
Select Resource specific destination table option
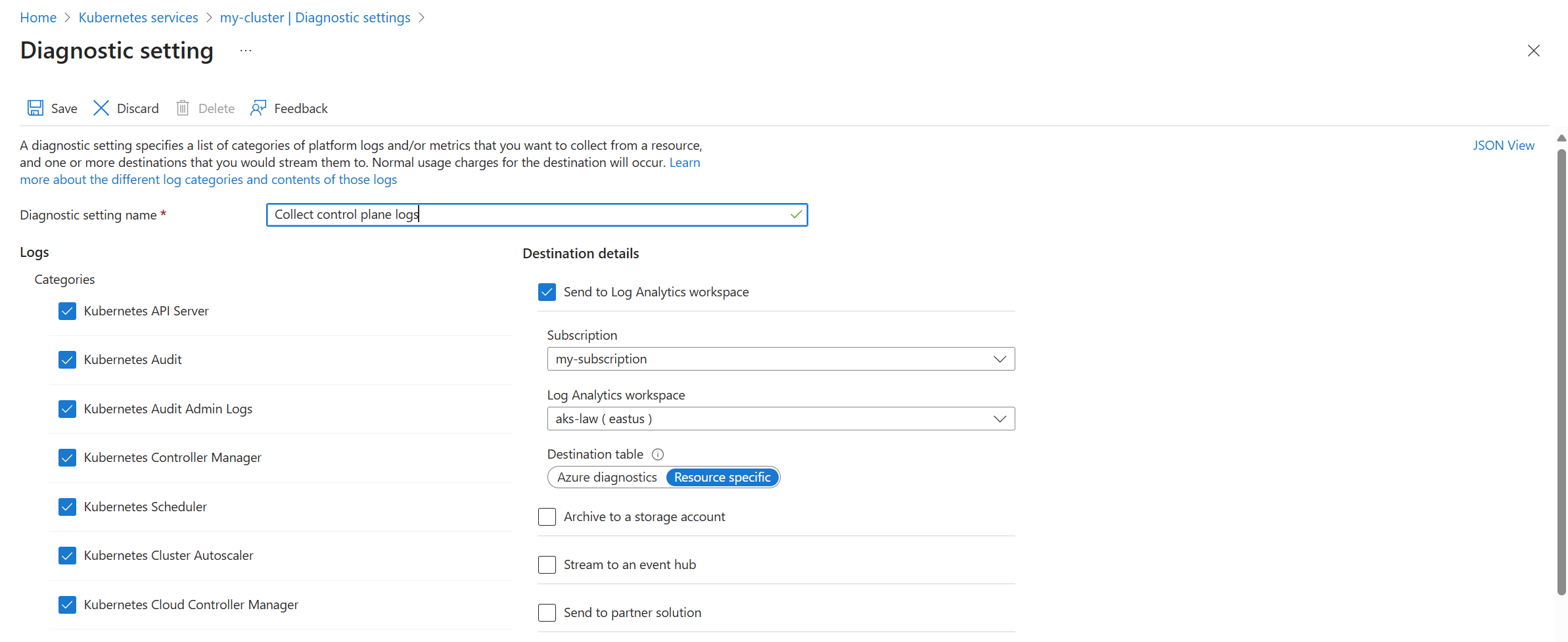[x=722, y=478]
